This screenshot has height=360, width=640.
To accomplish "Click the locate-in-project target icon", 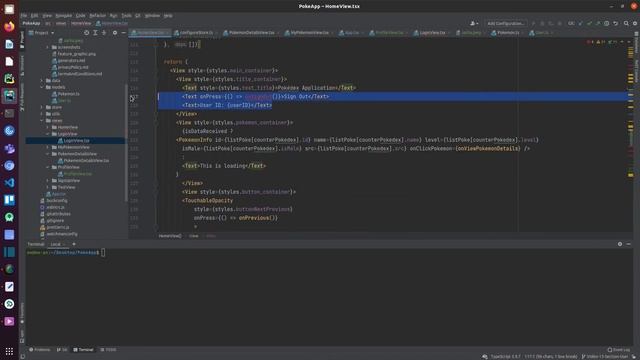I will [x=87, y=33].
